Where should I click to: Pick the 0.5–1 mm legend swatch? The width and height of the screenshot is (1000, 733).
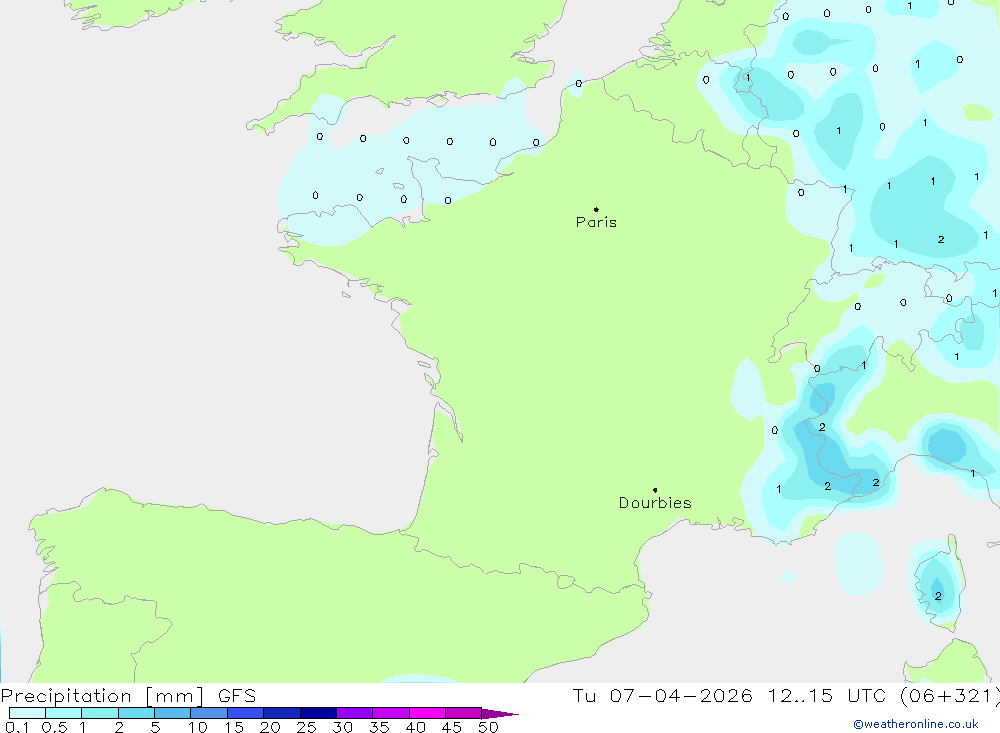click(x=64, y=713)
